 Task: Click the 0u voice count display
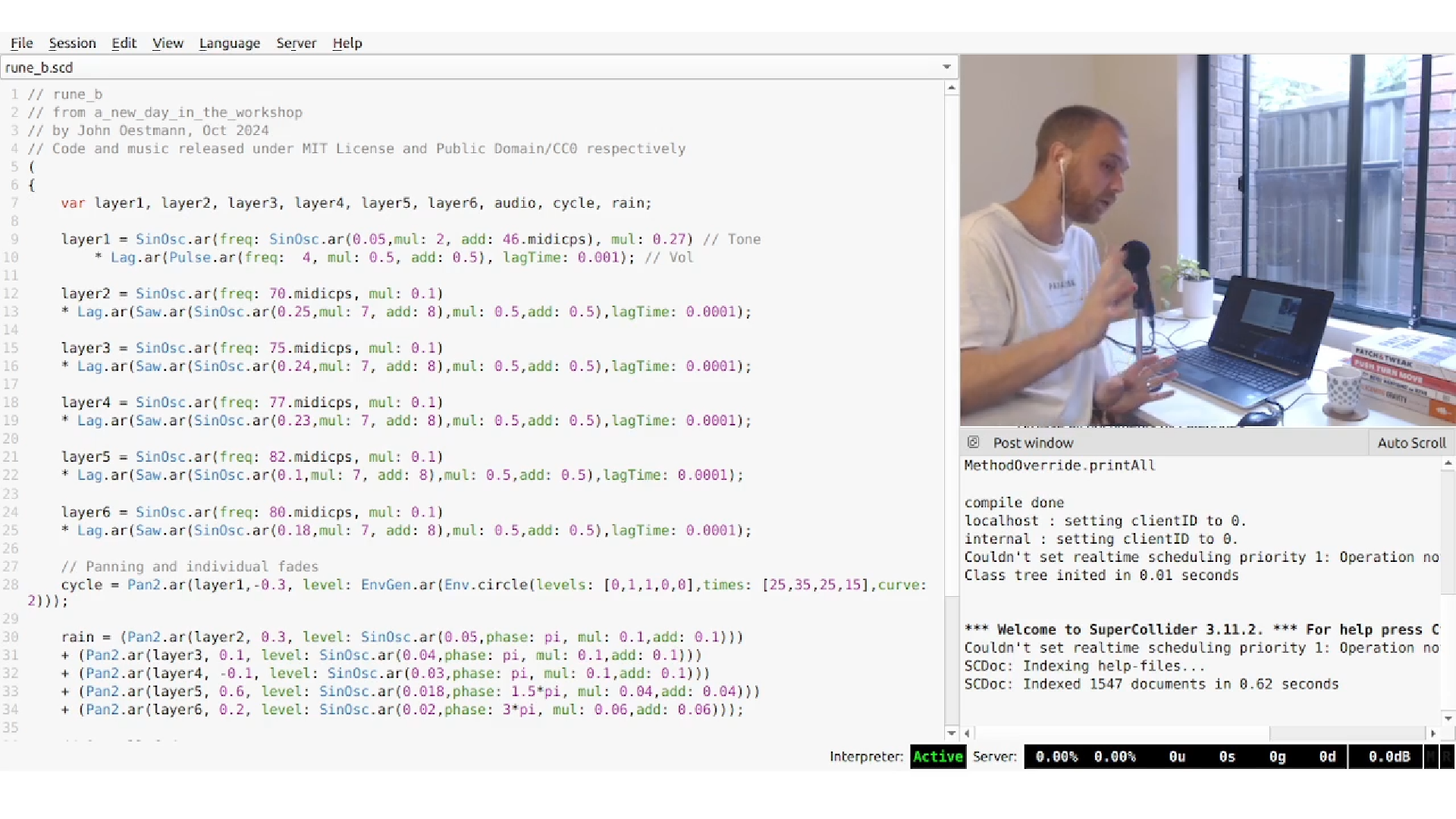click(1177, 756)
